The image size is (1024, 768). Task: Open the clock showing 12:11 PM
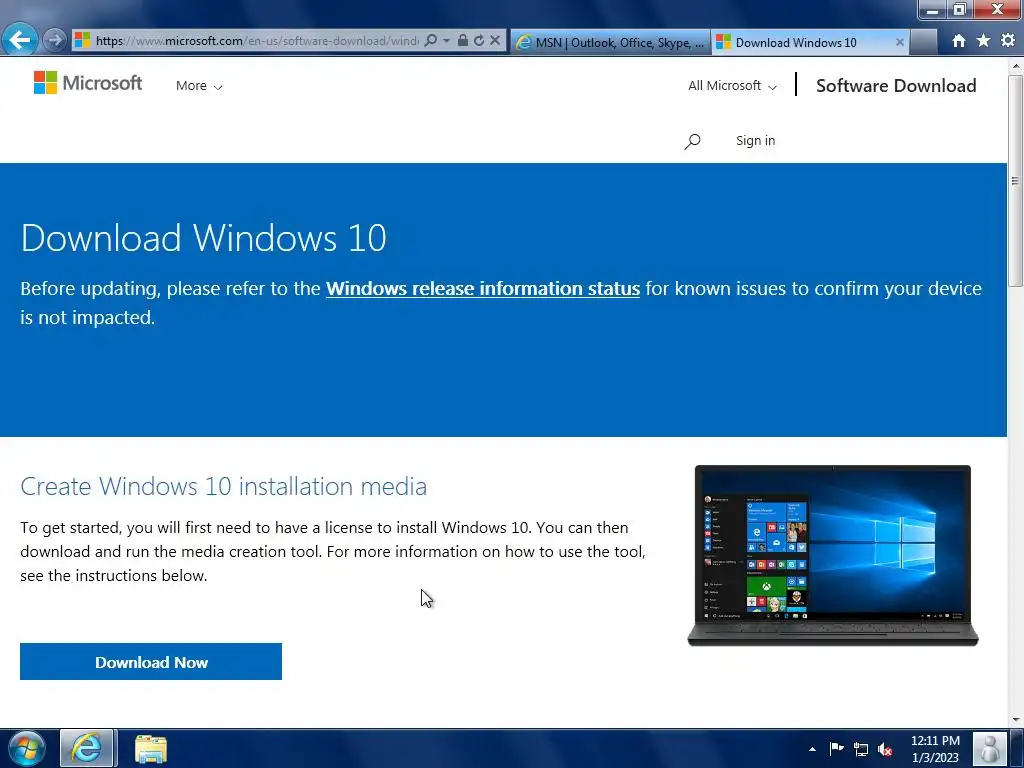(x=935, y=749)
